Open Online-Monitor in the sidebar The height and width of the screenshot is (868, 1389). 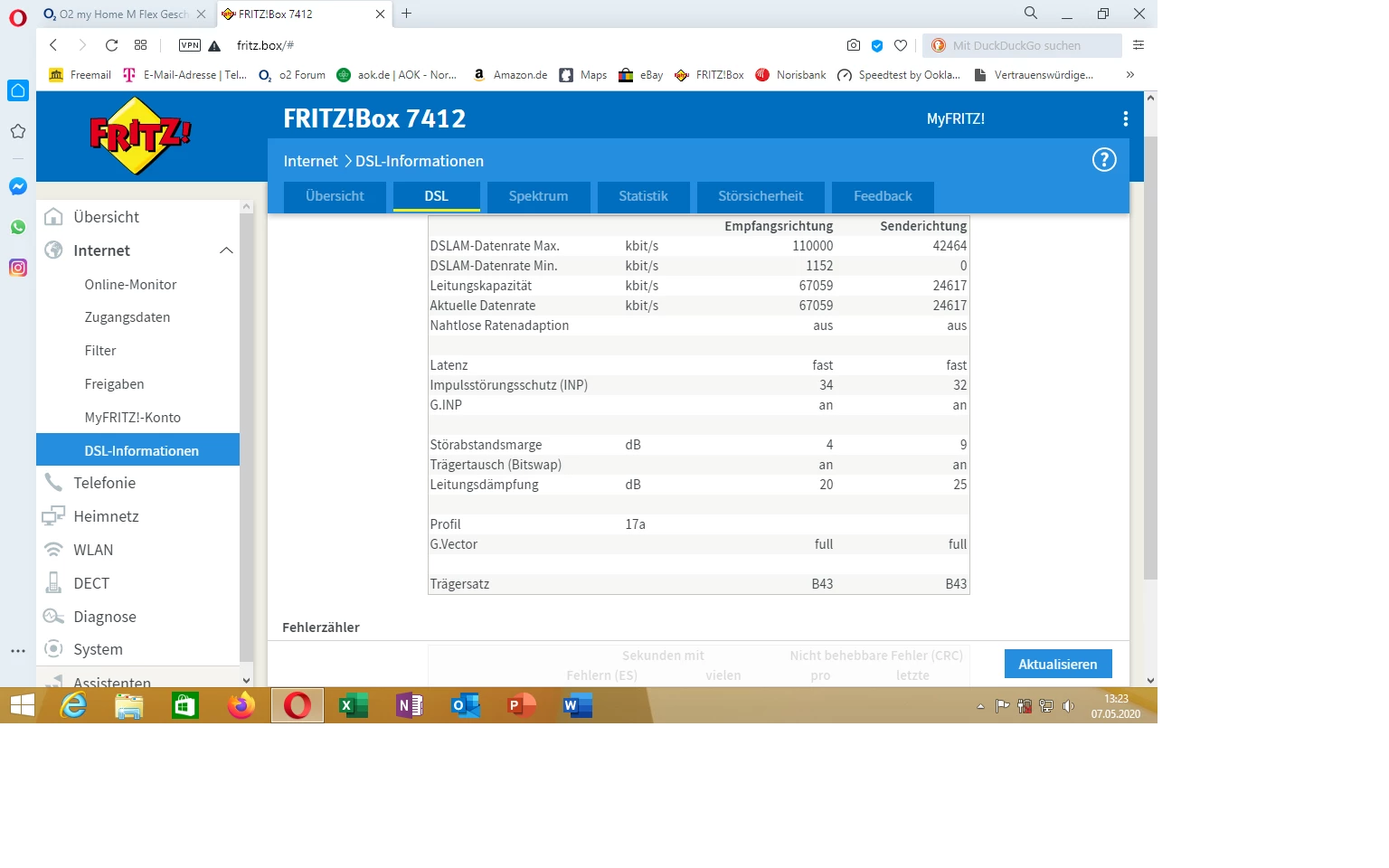pyautogui.click(x=130, y=284)
